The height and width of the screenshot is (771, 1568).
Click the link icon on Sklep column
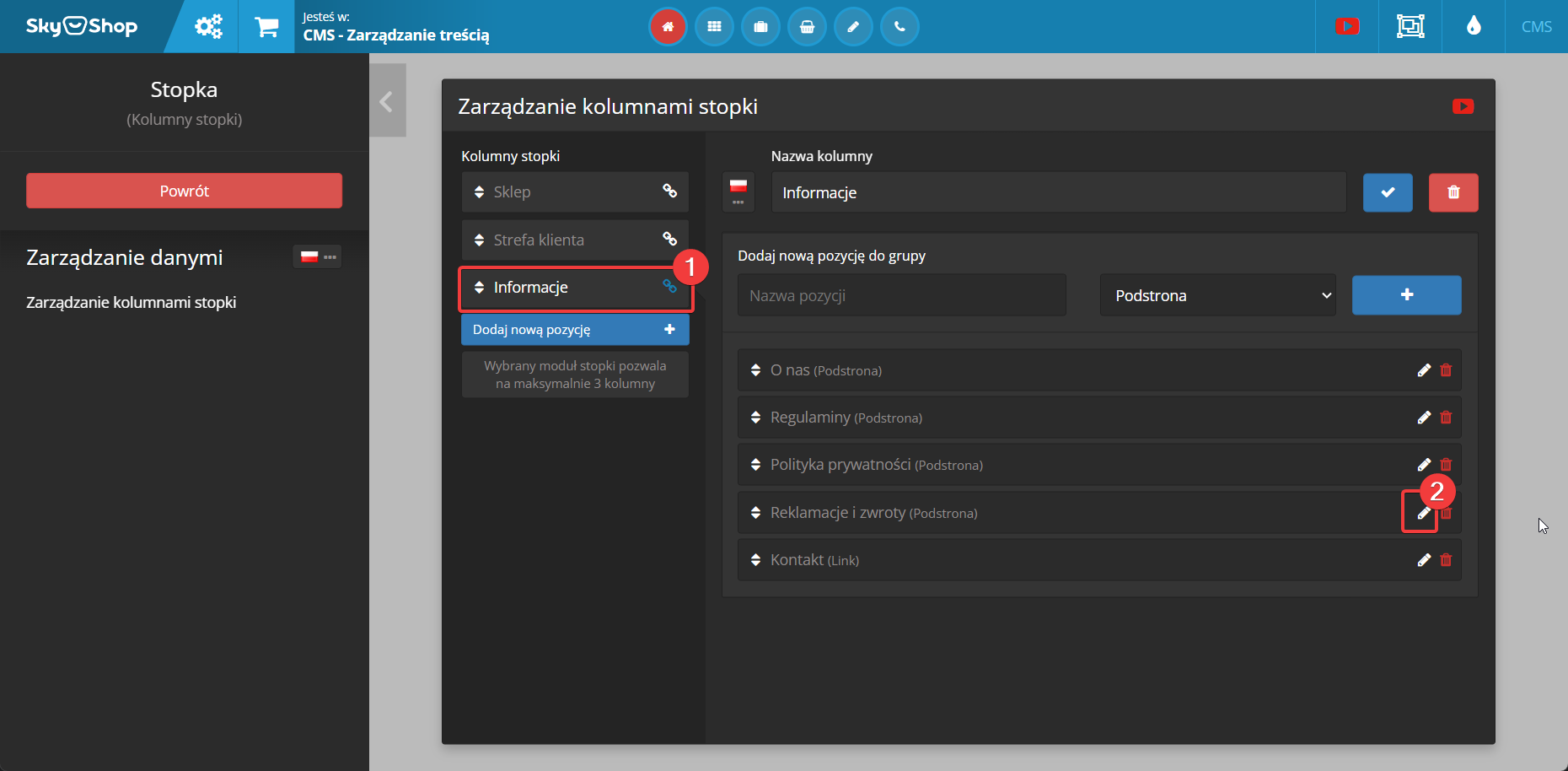(670, 191)
